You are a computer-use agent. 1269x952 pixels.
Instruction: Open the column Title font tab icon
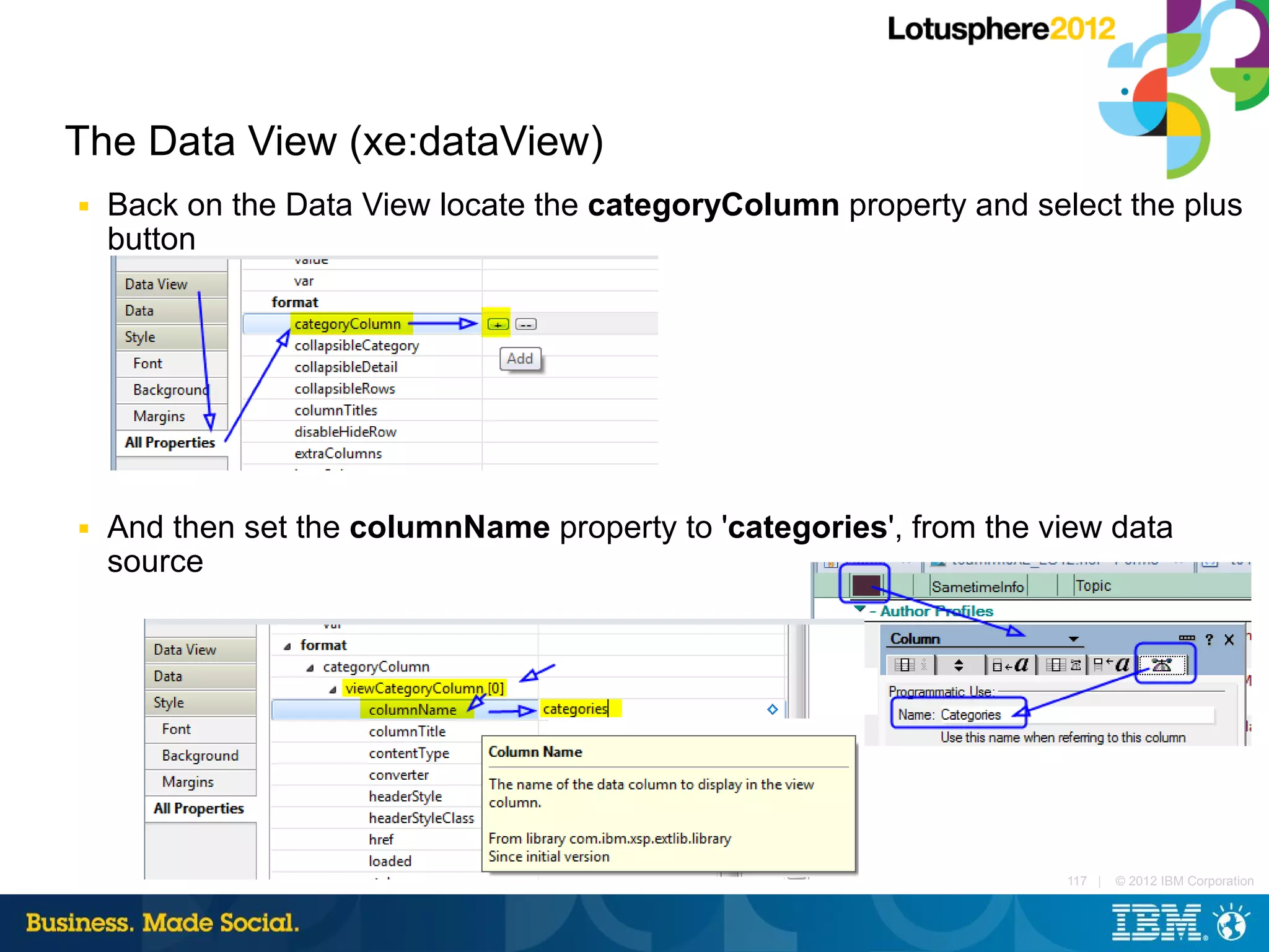coord(1112,665)
